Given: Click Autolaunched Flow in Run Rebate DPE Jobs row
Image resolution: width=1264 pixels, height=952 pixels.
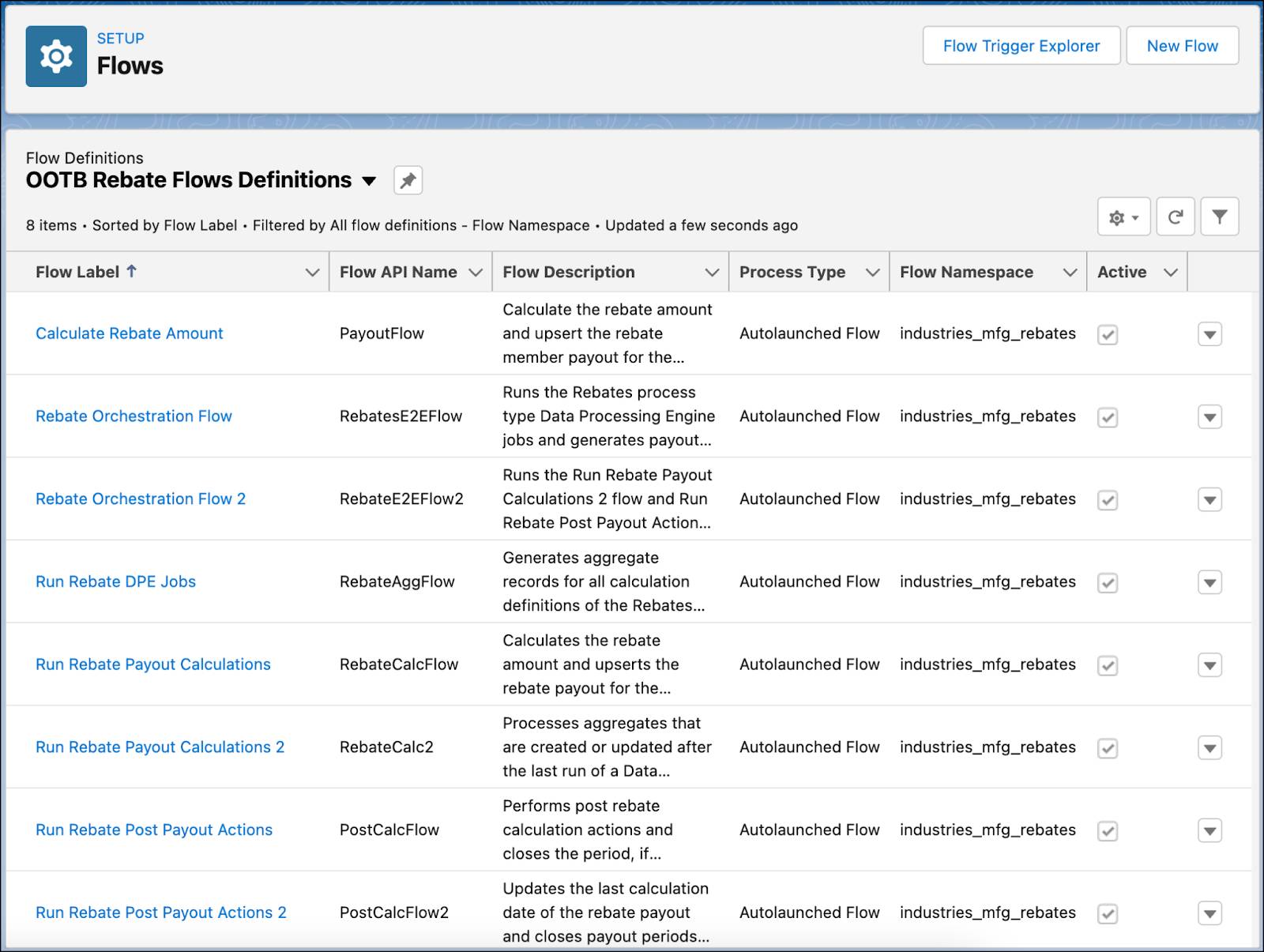Looking at the screenshot, I should pos(809,582).
